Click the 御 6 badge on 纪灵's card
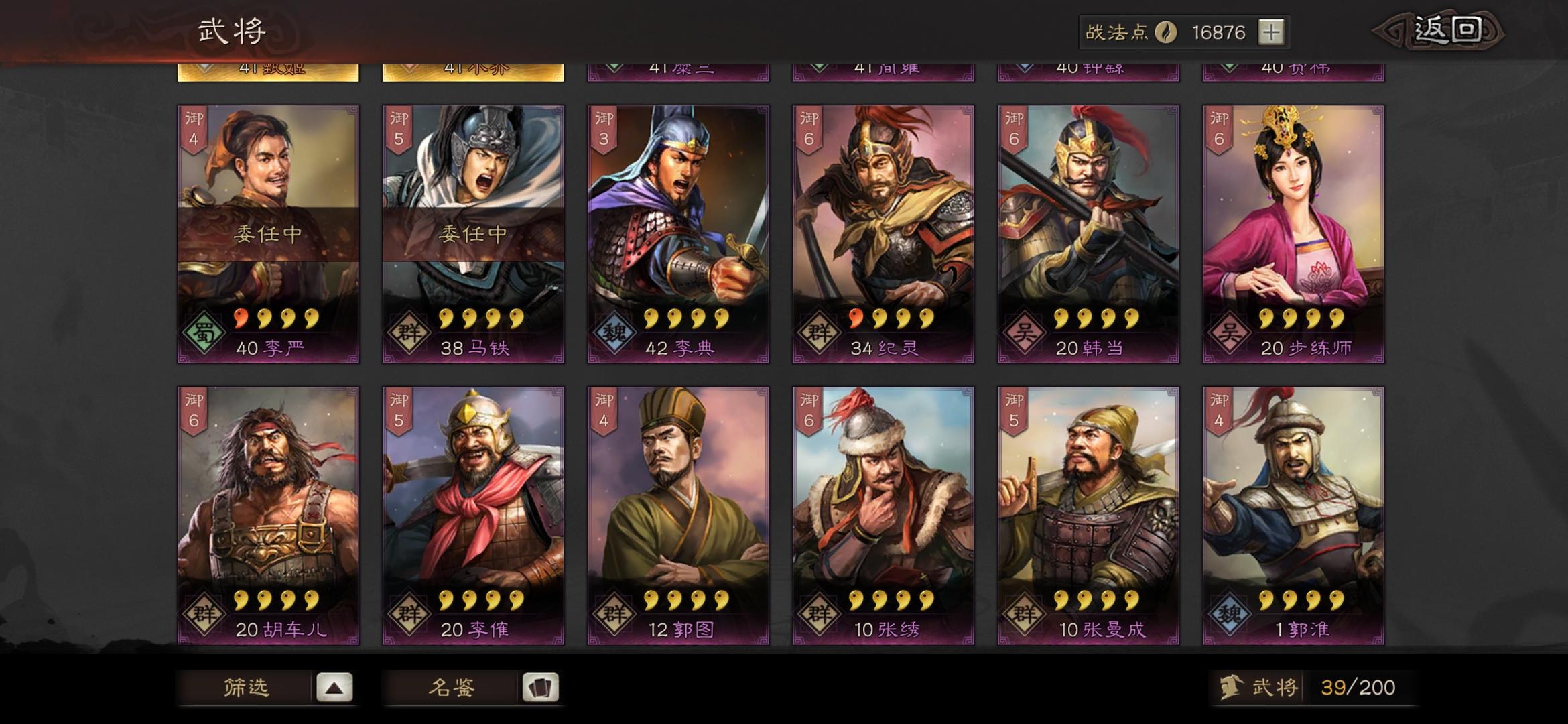This screenshot has width=1568, height=724. 809,129
